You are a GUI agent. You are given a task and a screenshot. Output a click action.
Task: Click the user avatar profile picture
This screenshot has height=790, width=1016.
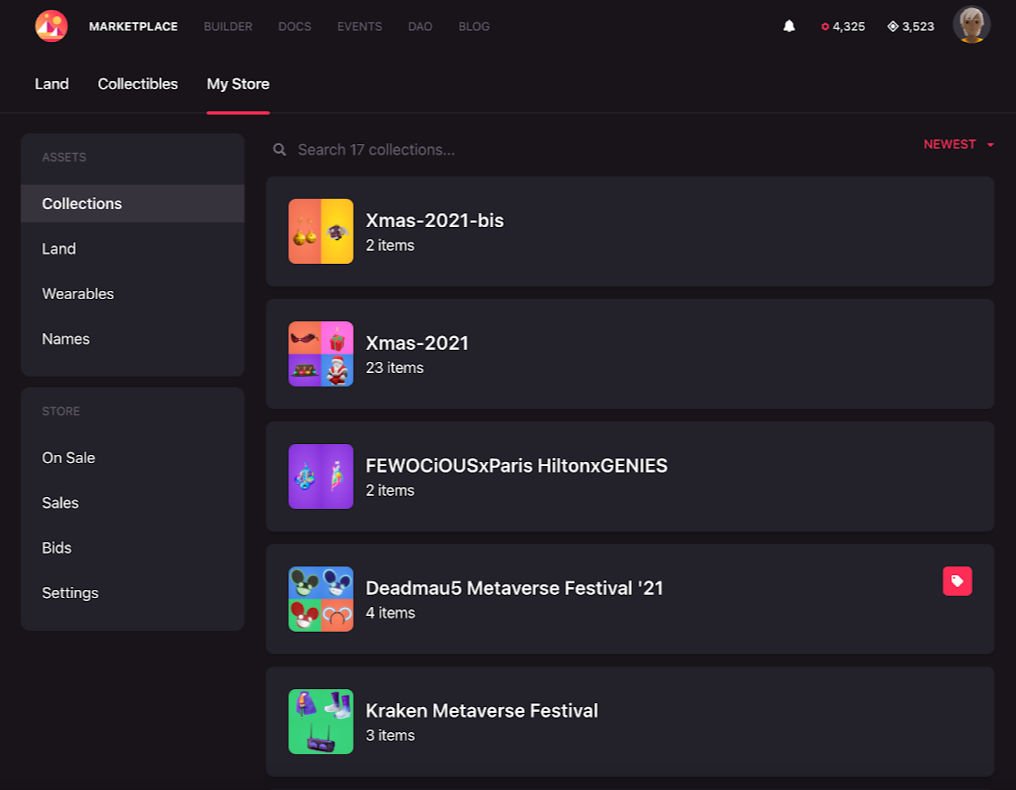click(x=971, y=26)
